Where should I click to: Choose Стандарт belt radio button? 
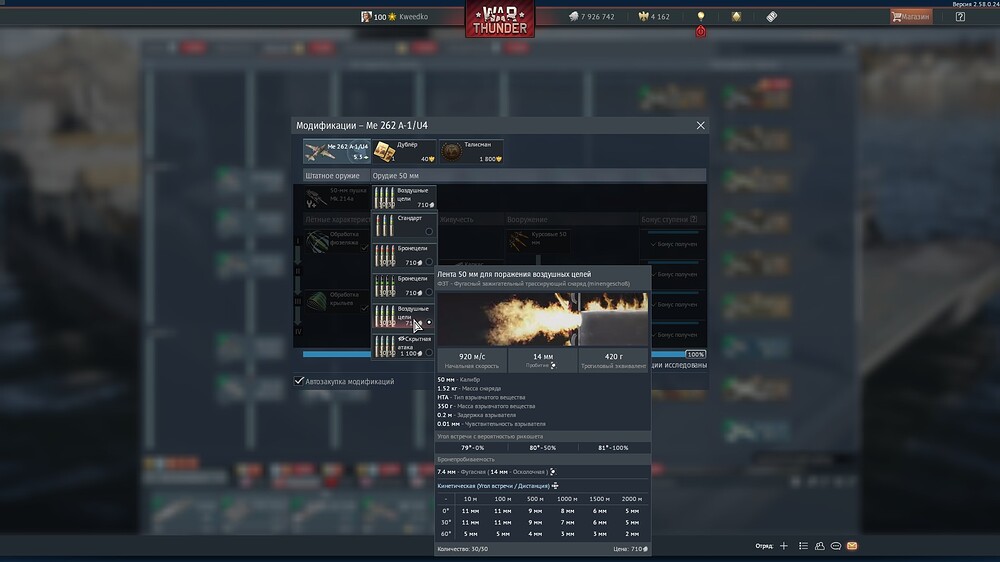pos(429,232)
